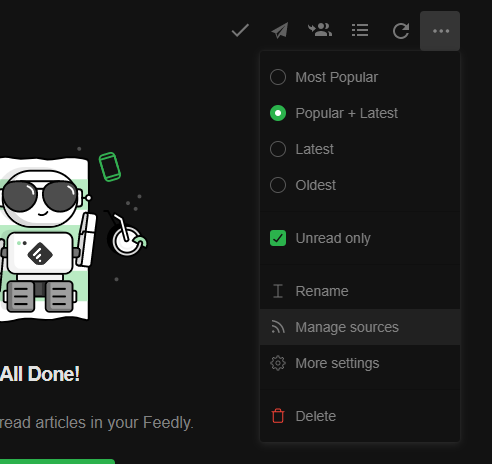The image size is (492, 464).
Task: Click the Rename menu entry
Action: 360,291
